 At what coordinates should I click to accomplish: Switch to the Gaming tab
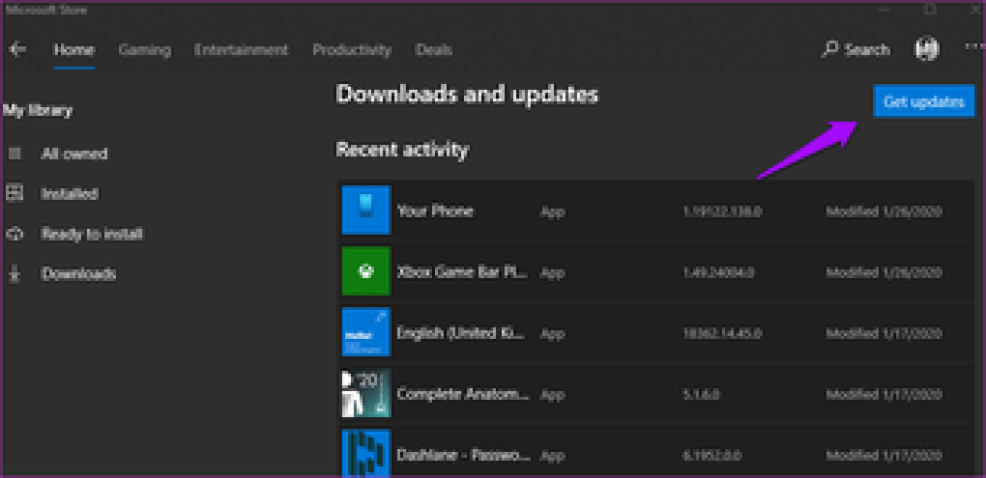point(145,50)
